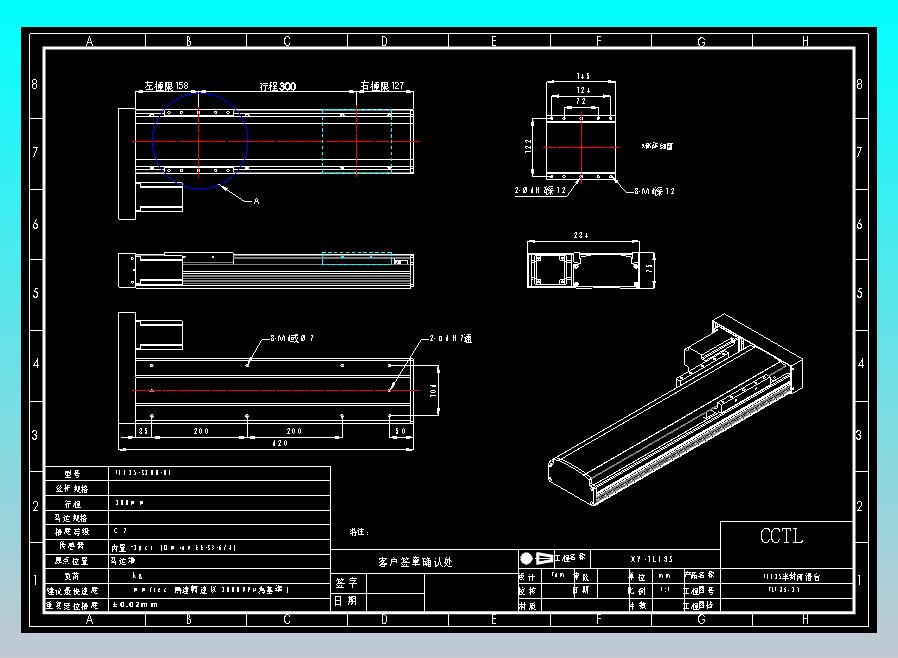This screenshot has width=898, height=658.
Task: Select the ±0.02mm repeat accuracy value
Action: pos(135,604)
